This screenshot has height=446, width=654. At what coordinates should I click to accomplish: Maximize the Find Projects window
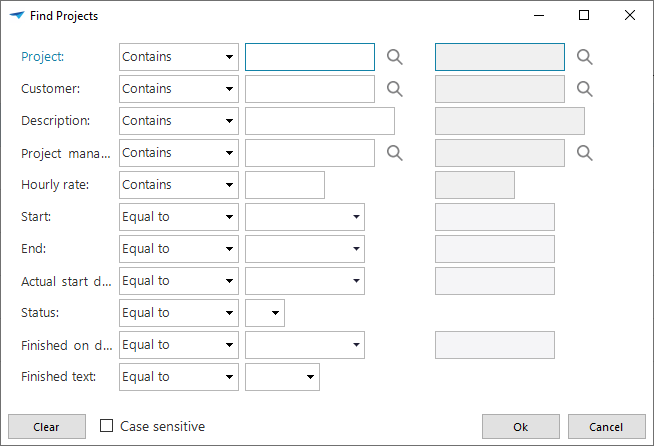pyautogui.click(x=584, y=16)
